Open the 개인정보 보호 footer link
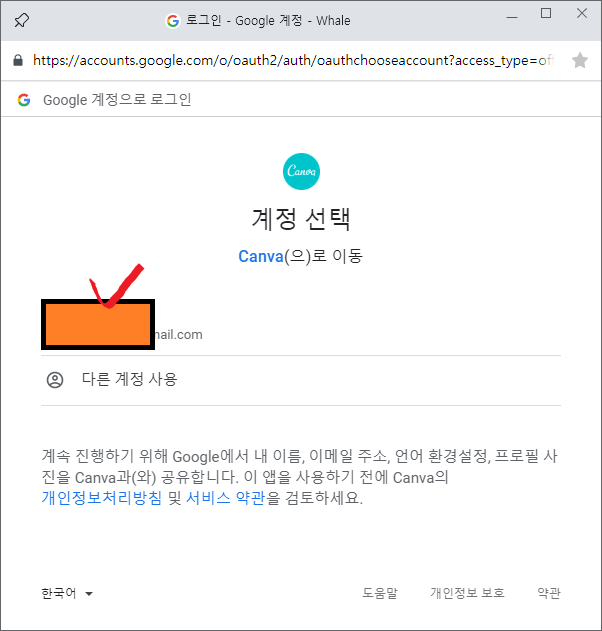 click(x=467, y=593)
